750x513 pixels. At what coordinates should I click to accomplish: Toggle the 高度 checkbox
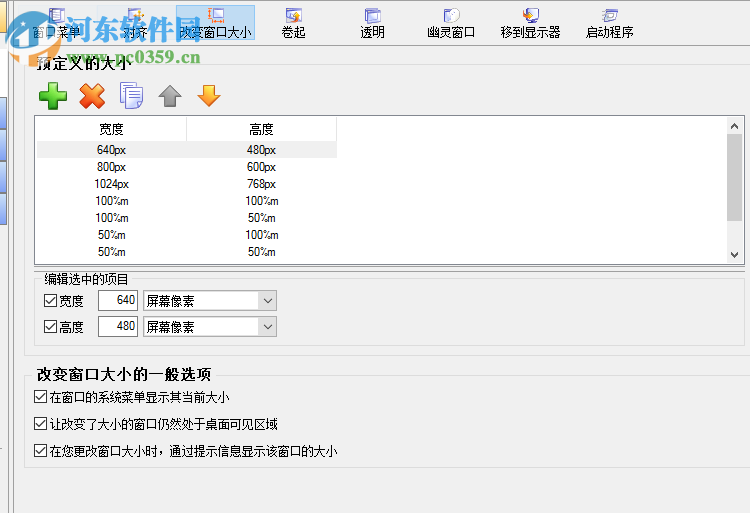(50, 327)
